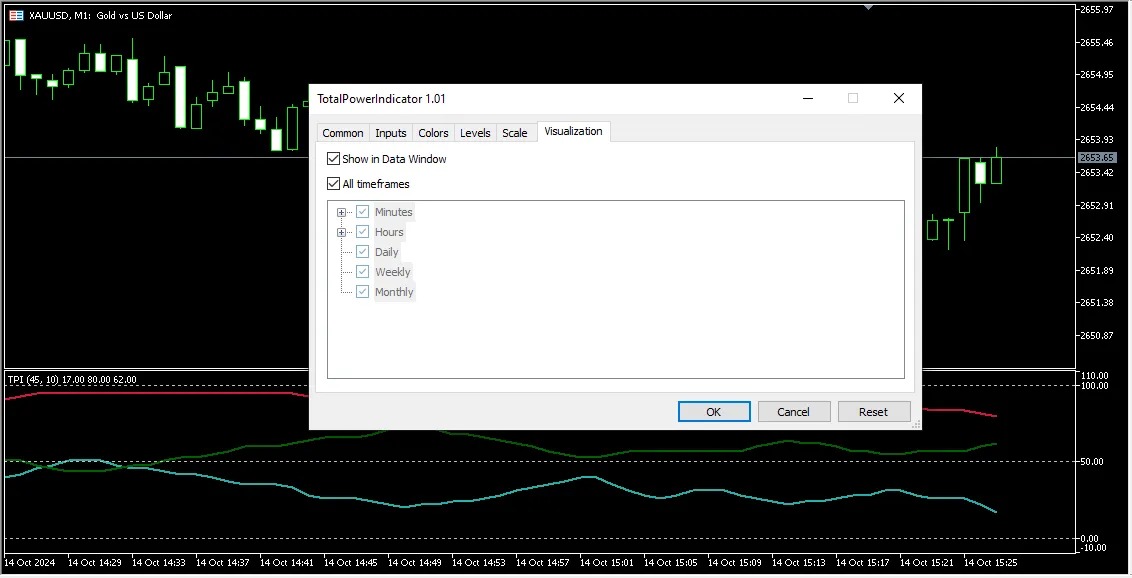Click the current price label 2653.65
The height and width of the screenshot is (578, 1132).
pyautogui.click(x=1097, y=158)
